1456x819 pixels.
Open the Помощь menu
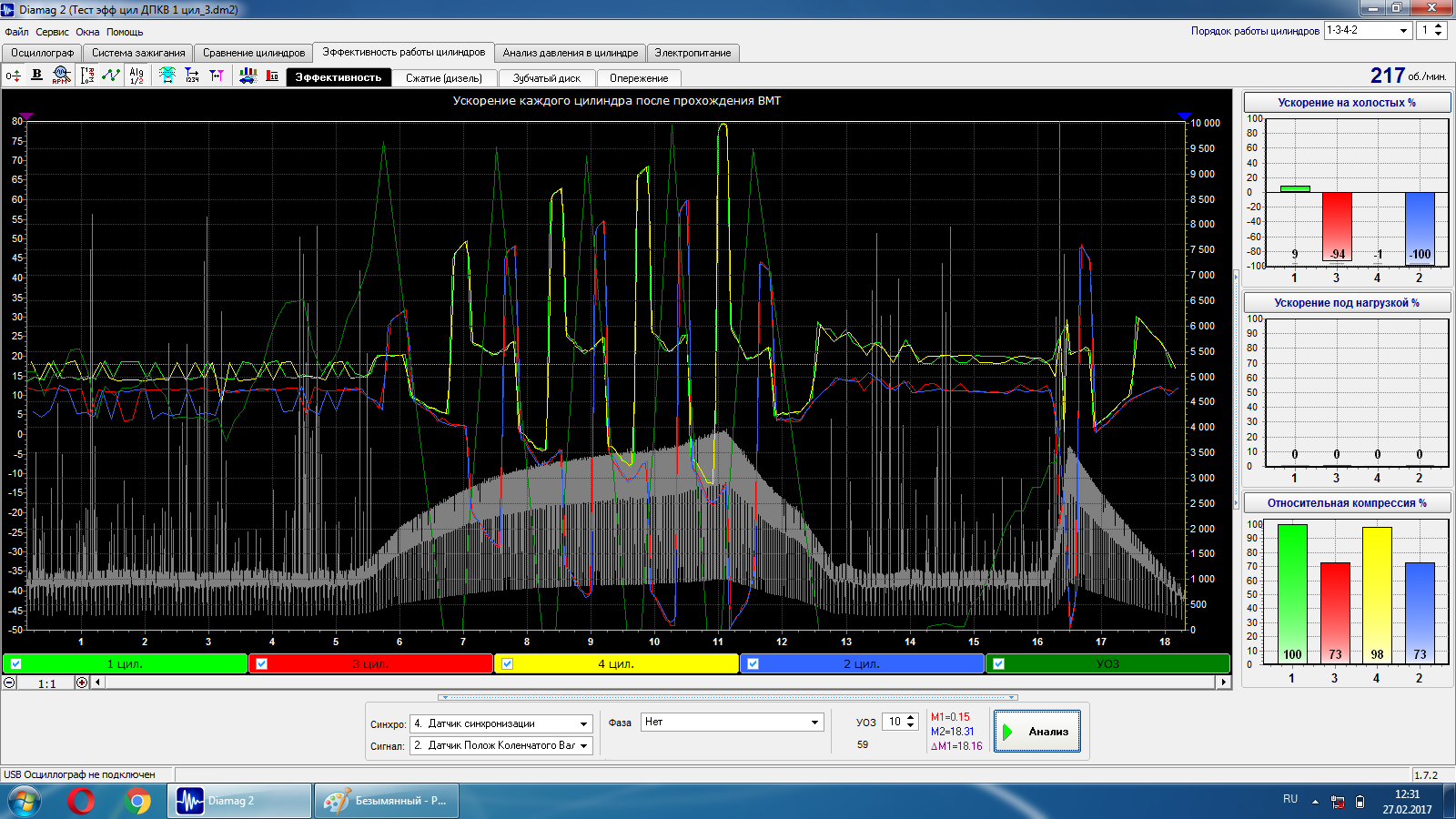[125, 32]
